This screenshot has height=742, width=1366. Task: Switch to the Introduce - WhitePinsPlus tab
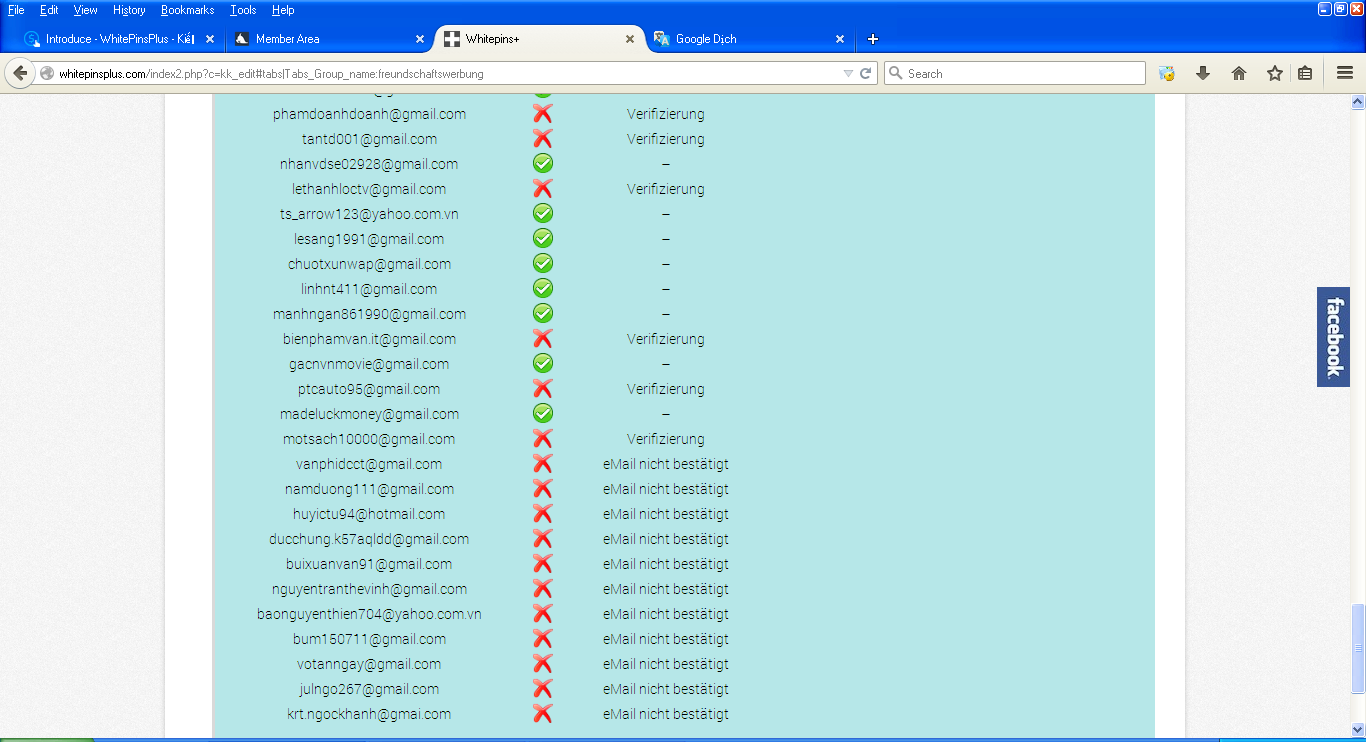tap(120, 39)
